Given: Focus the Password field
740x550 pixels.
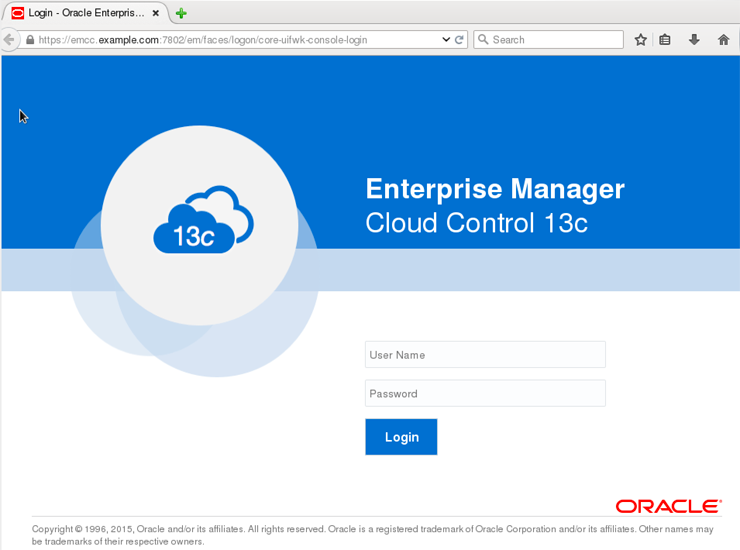Looking at the screenshot, I should [485, 393].
